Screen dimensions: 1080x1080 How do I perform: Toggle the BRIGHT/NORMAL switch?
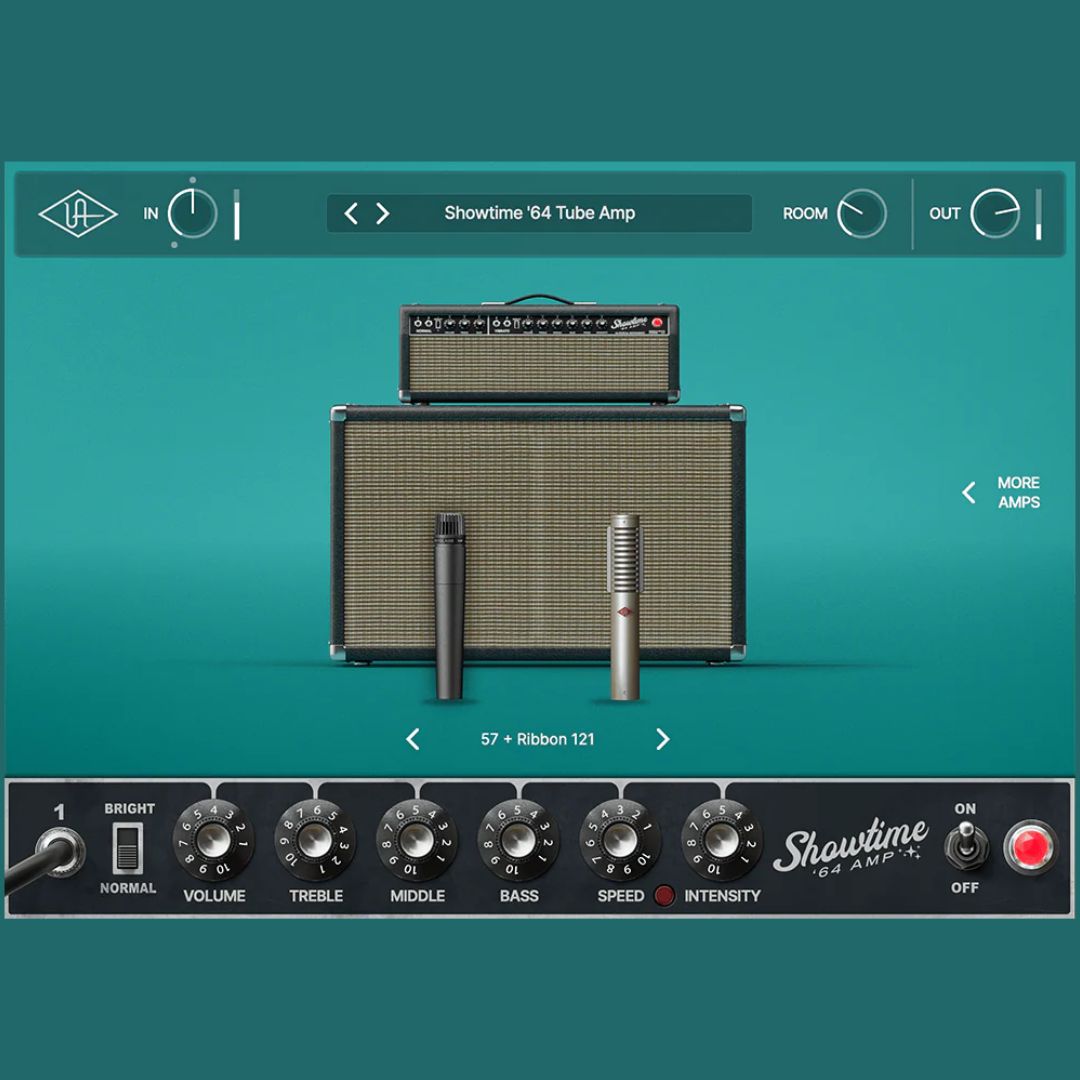pos(127,848)
